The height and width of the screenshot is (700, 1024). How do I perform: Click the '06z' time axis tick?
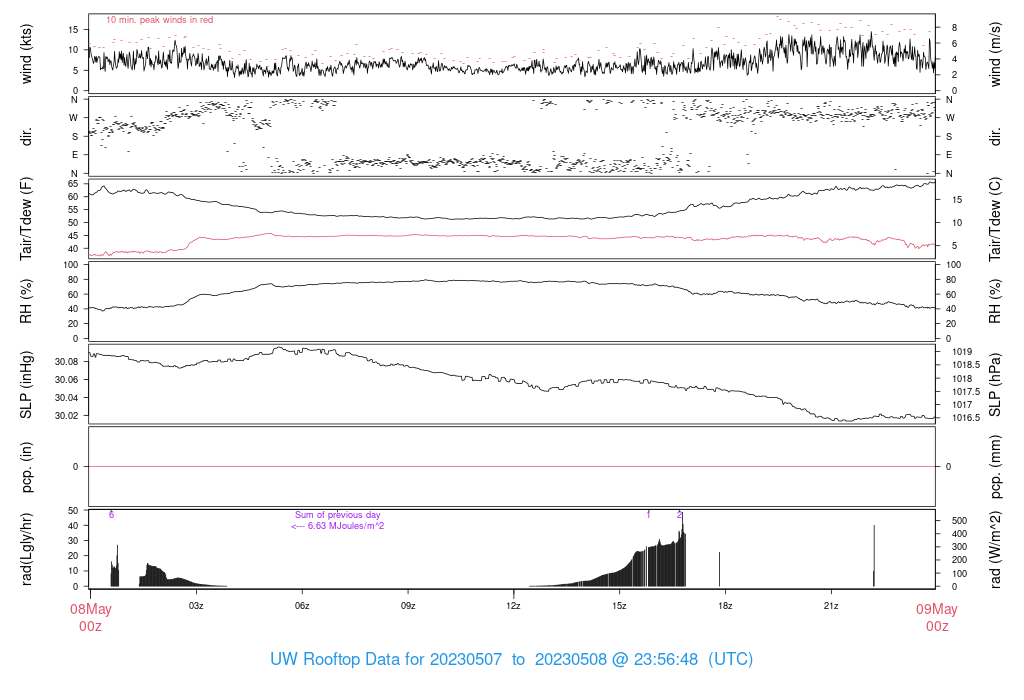[302, 606]
